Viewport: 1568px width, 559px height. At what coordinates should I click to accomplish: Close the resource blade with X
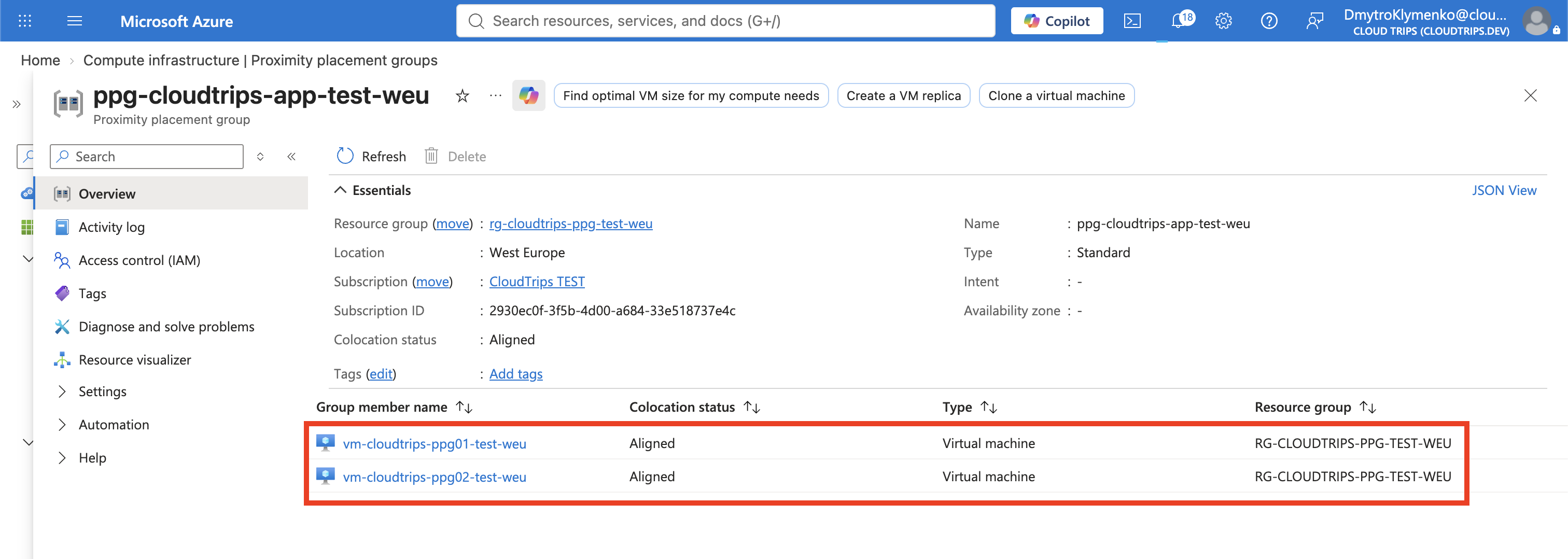(1530, 95)
